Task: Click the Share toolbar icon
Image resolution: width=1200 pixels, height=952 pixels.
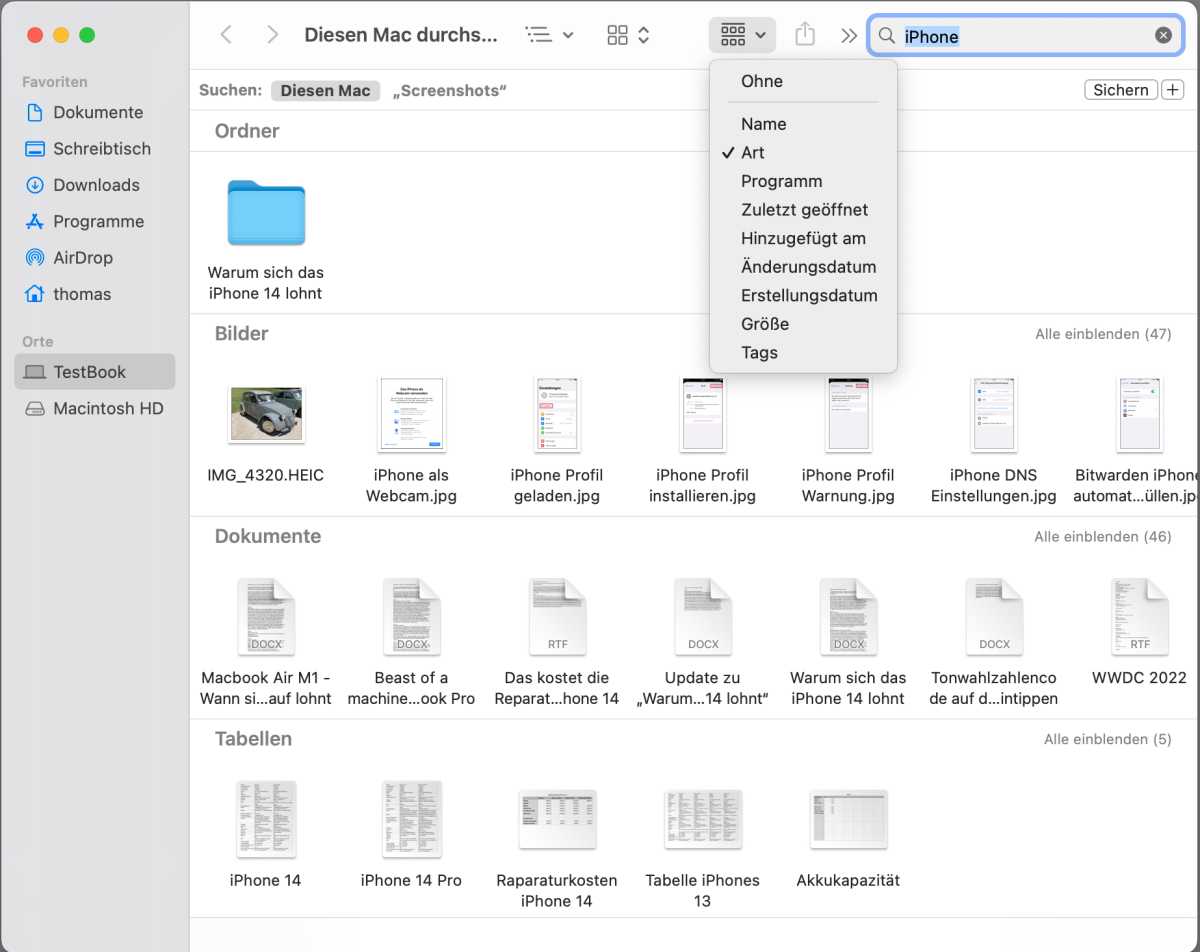Action: (805, 35)
